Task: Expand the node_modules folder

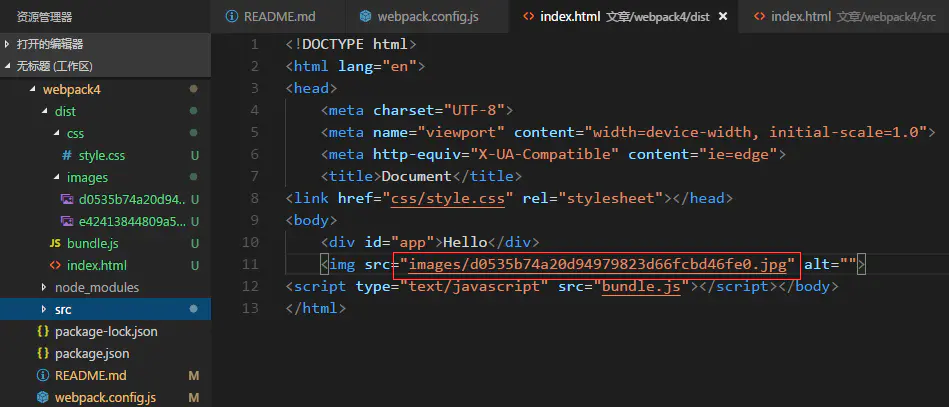Action: pyautogui.click(x=44, y=287)
